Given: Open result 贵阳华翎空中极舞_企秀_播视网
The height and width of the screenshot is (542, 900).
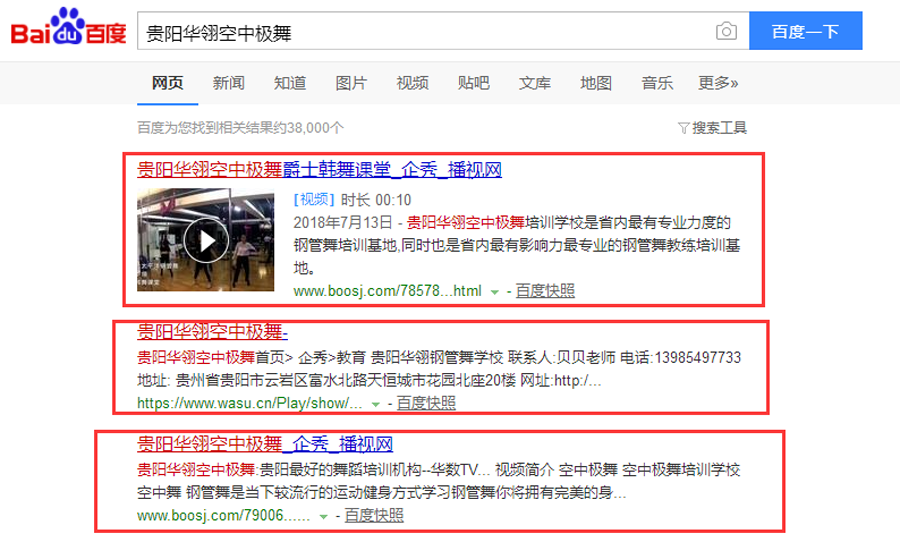Looking at the screenshot, I should click(265, 444).
